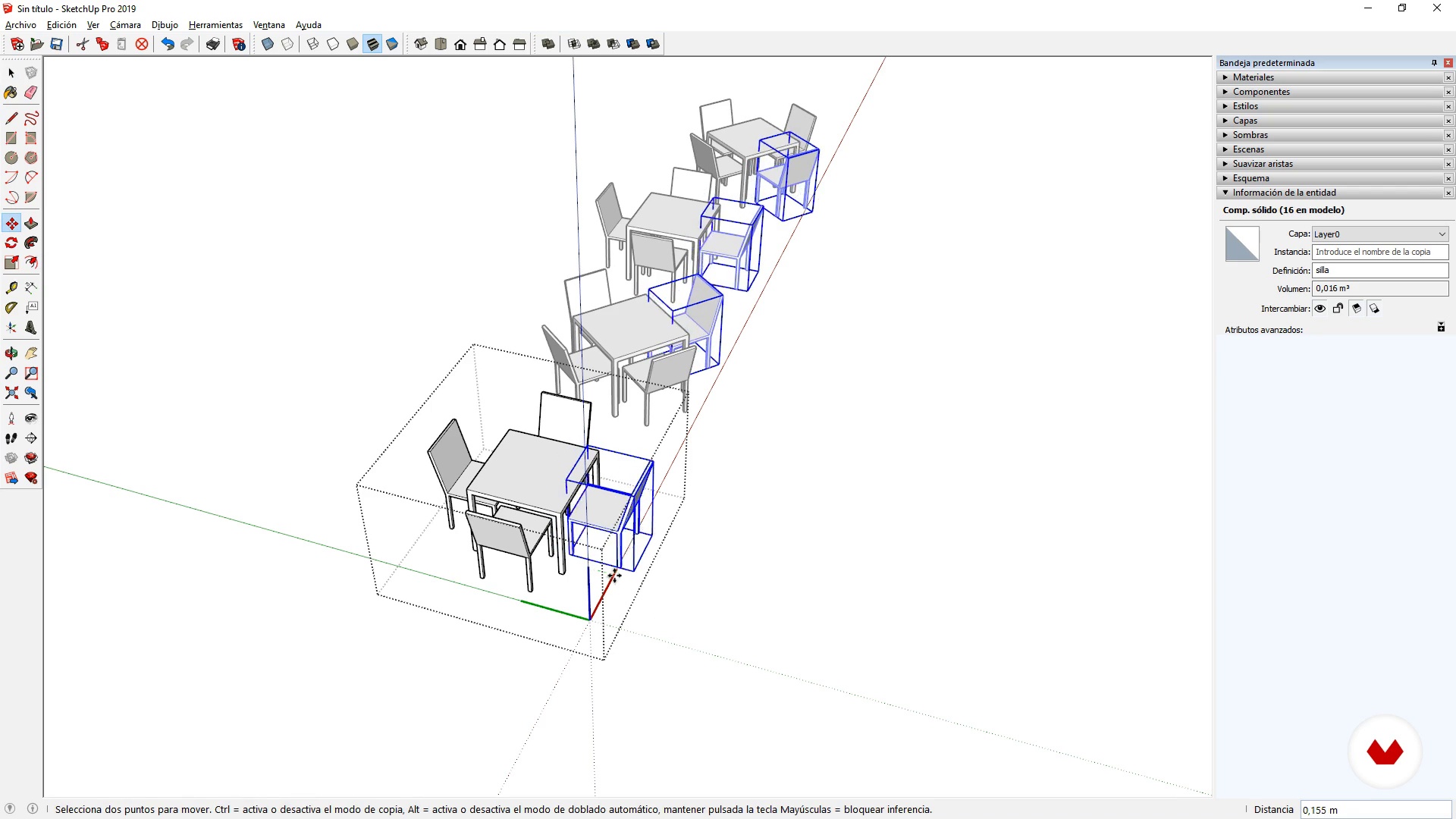Switch to Front house view

[460, 44]
